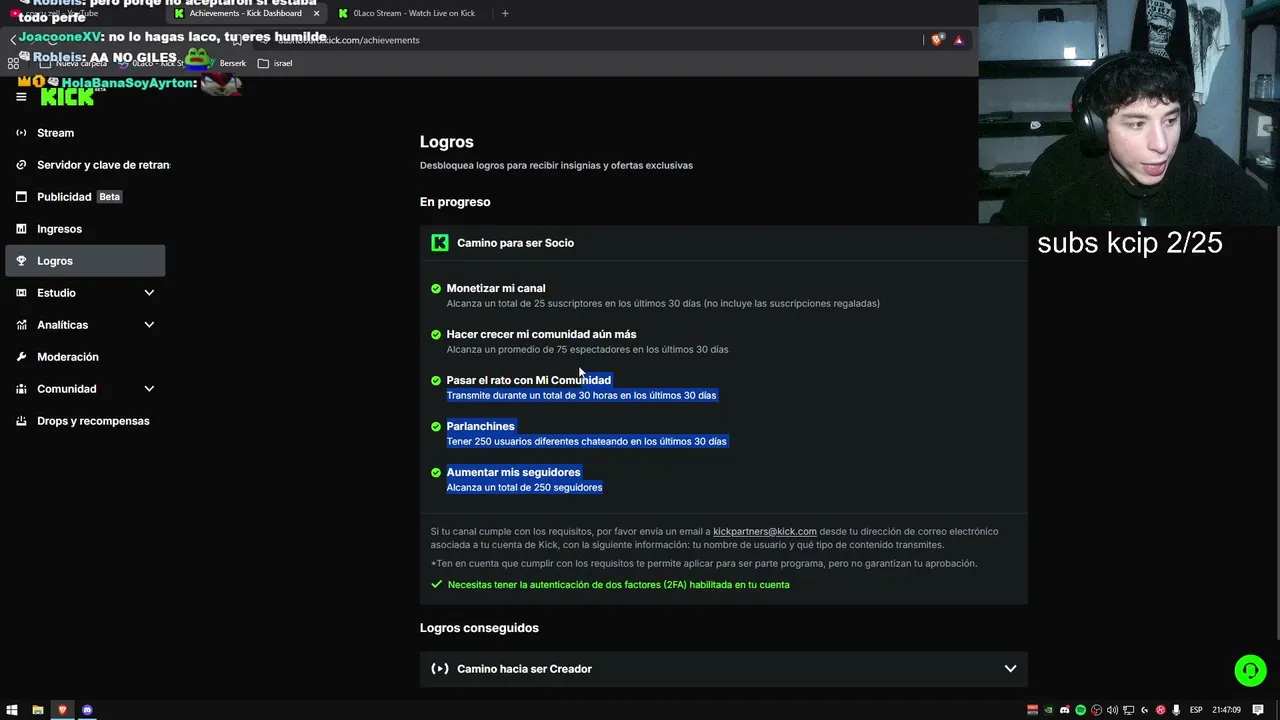This screenshot has width=1280, height=720.
Task: Click the kickpartners@kick.com email link
Action: [x=765, y=531]
